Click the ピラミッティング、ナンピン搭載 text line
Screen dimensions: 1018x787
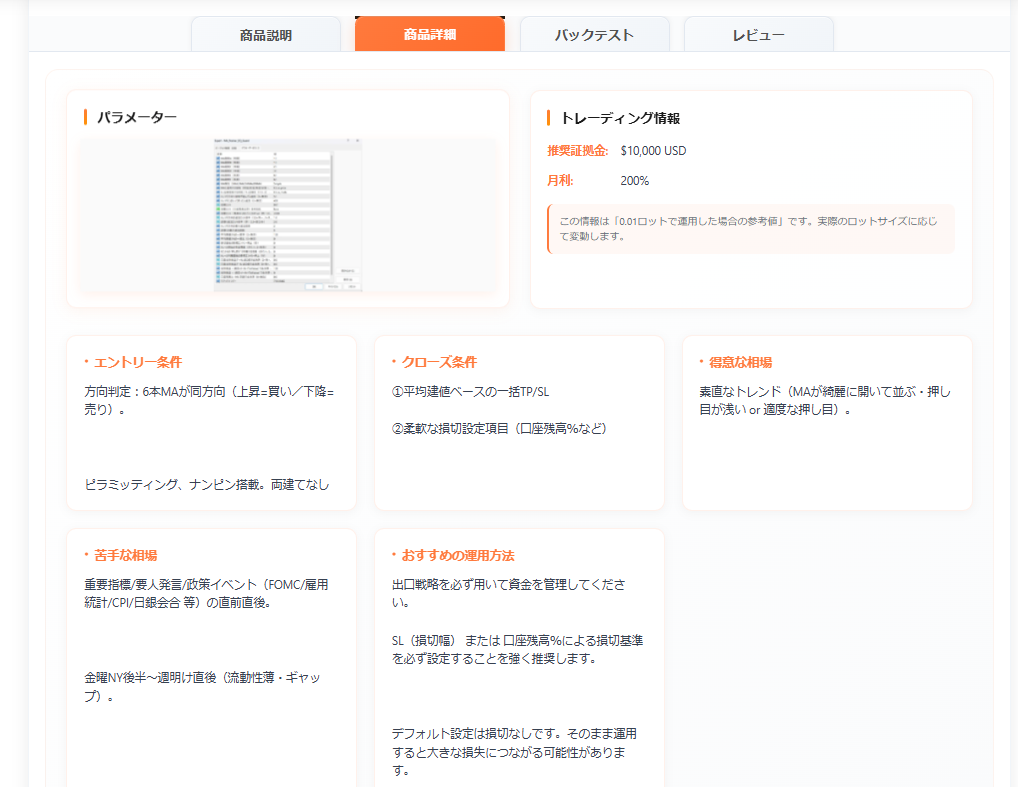(207, 484)
